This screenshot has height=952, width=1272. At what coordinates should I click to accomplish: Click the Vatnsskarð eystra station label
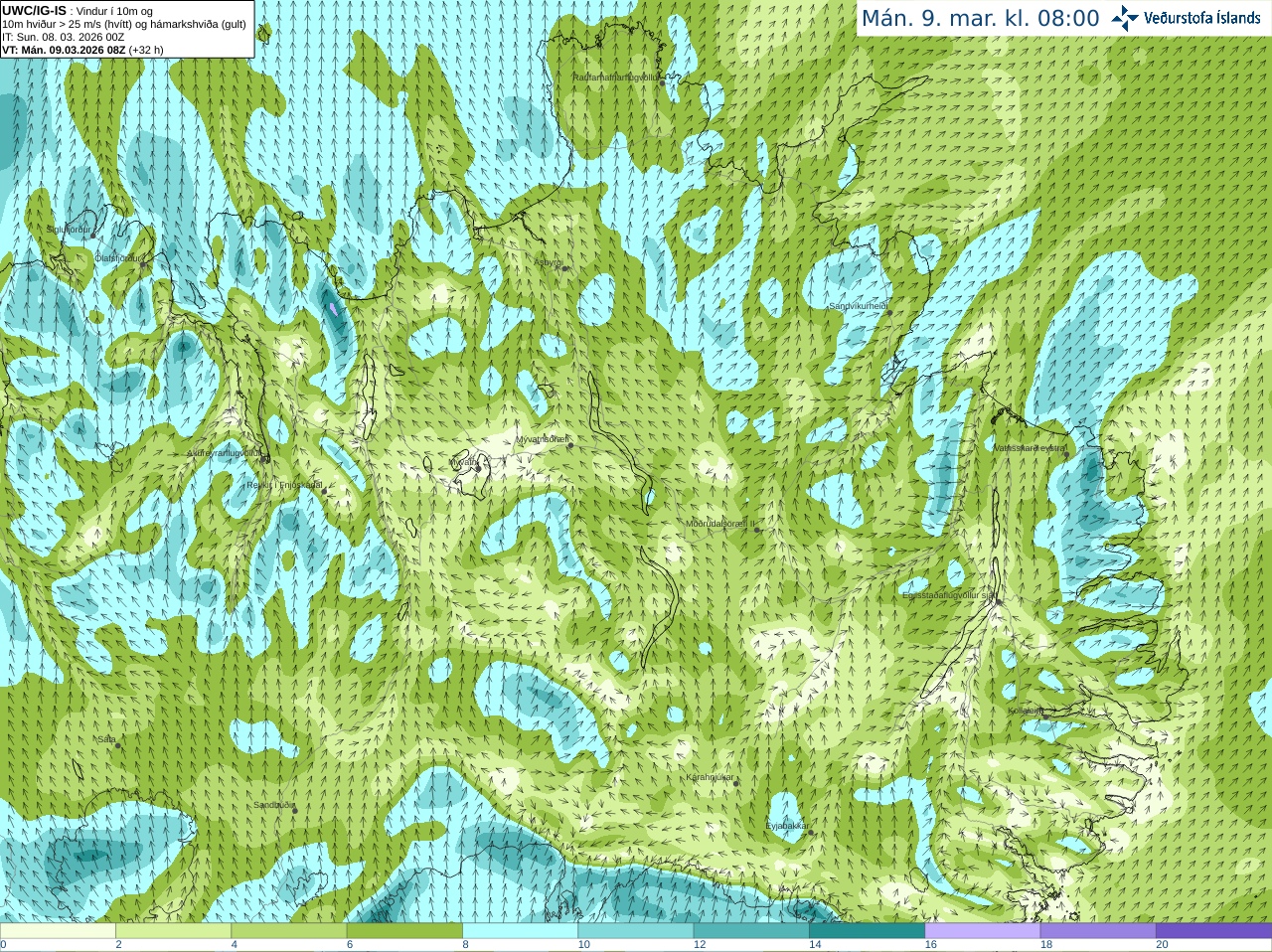click(1030, 448)
